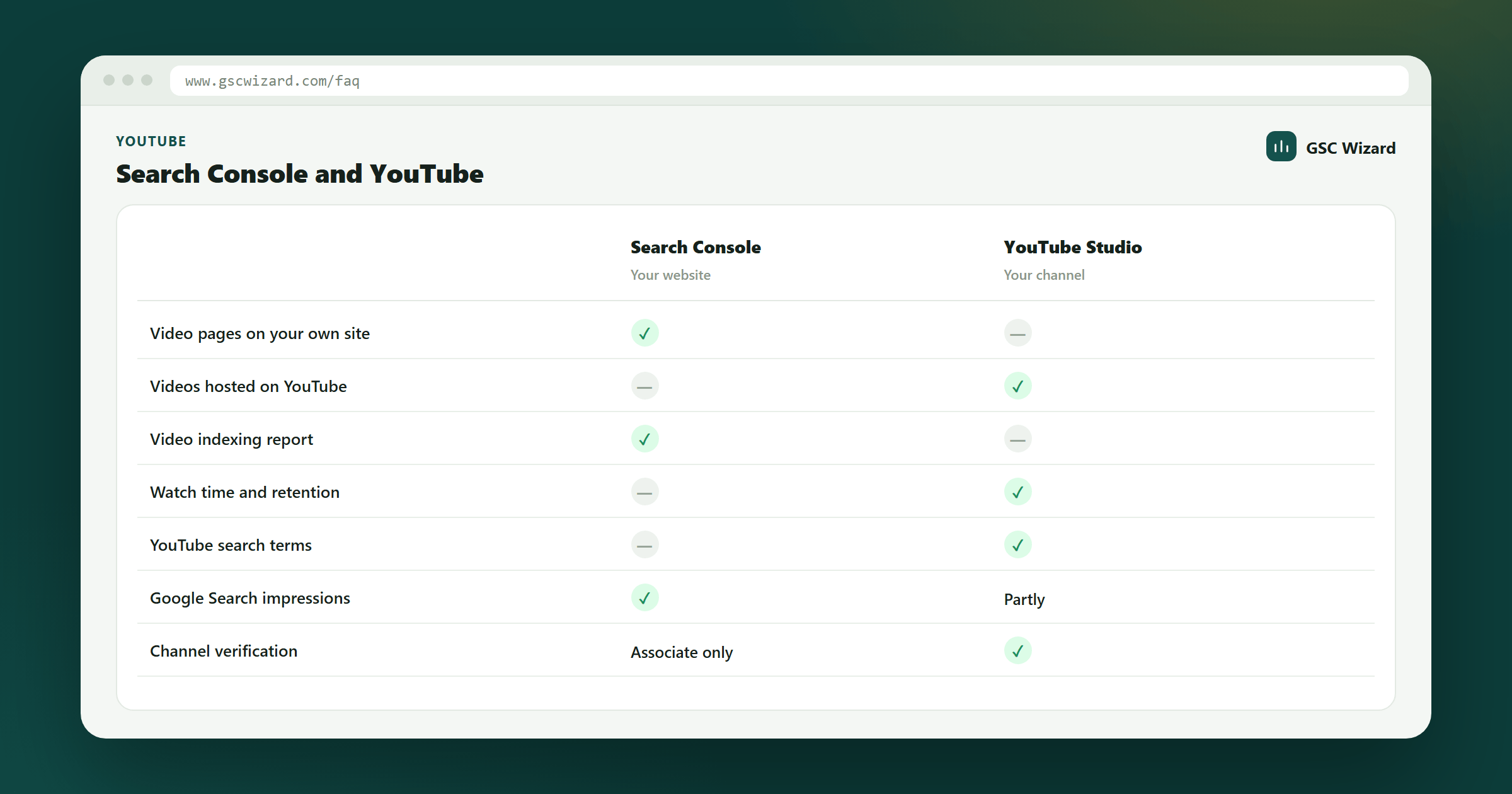1512x794 pixels.
Task: Click the URL address bar showing gscwizard.com/faq
Action: click(x=789, y=81)
